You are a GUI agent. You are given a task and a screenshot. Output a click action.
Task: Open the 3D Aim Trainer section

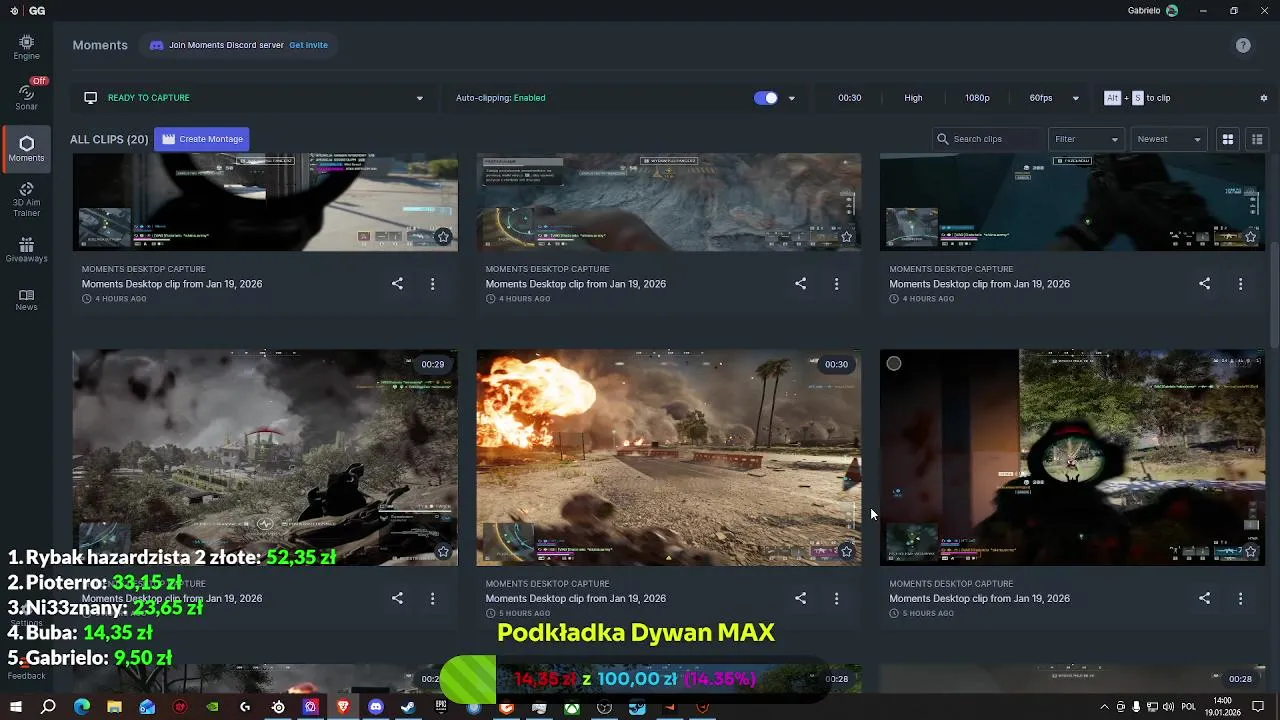(26, 199)
